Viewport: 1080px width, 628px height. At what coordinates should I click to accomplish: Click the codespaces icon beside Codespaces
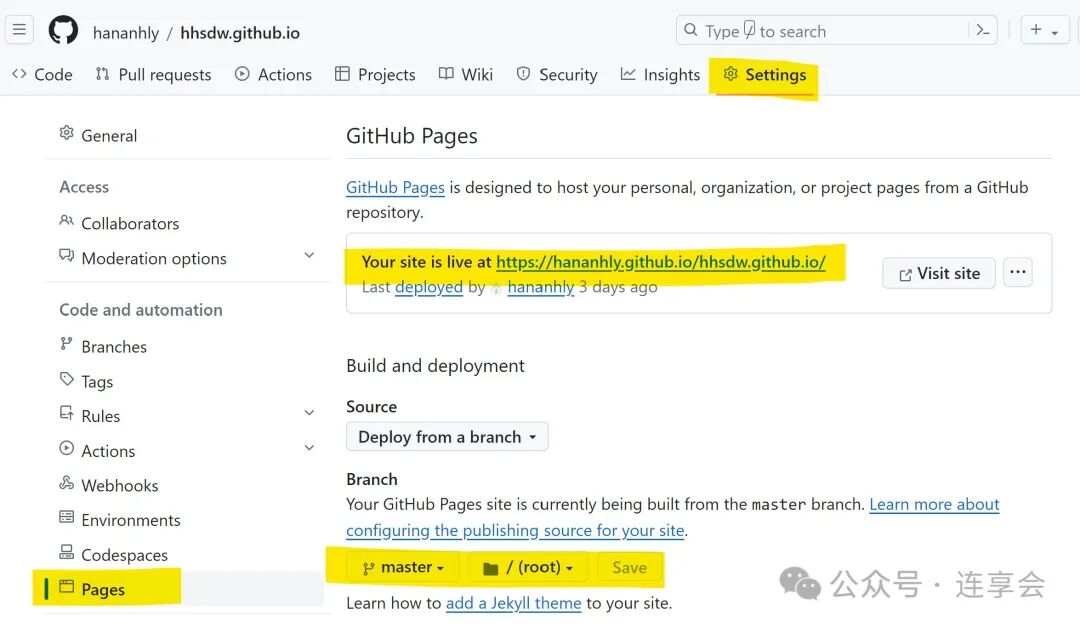[66, 552]
